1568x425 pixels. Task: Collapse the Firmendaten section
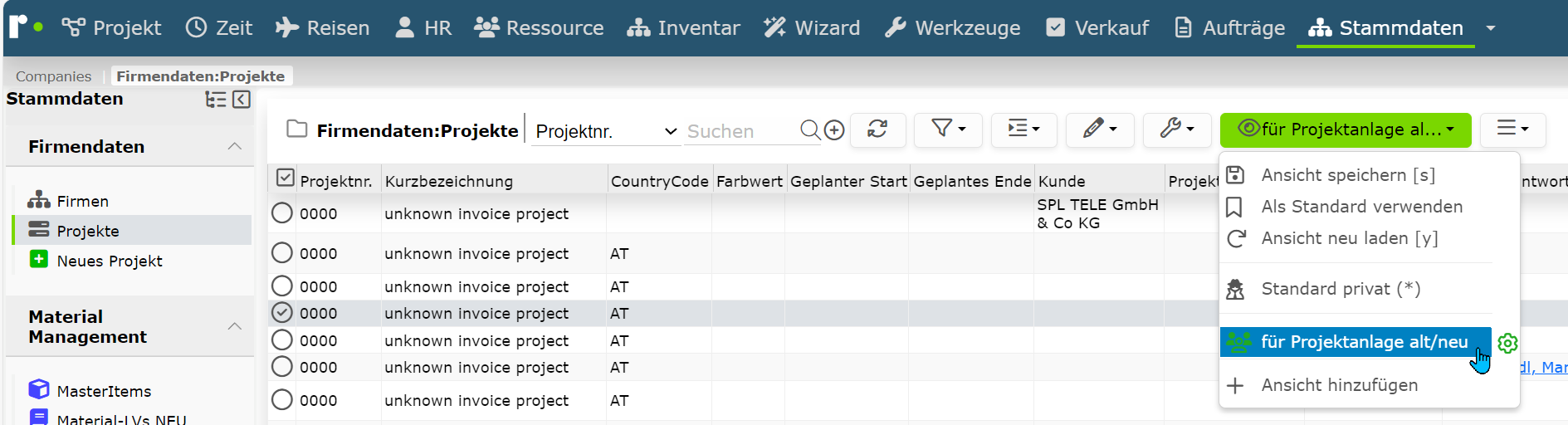235,146
